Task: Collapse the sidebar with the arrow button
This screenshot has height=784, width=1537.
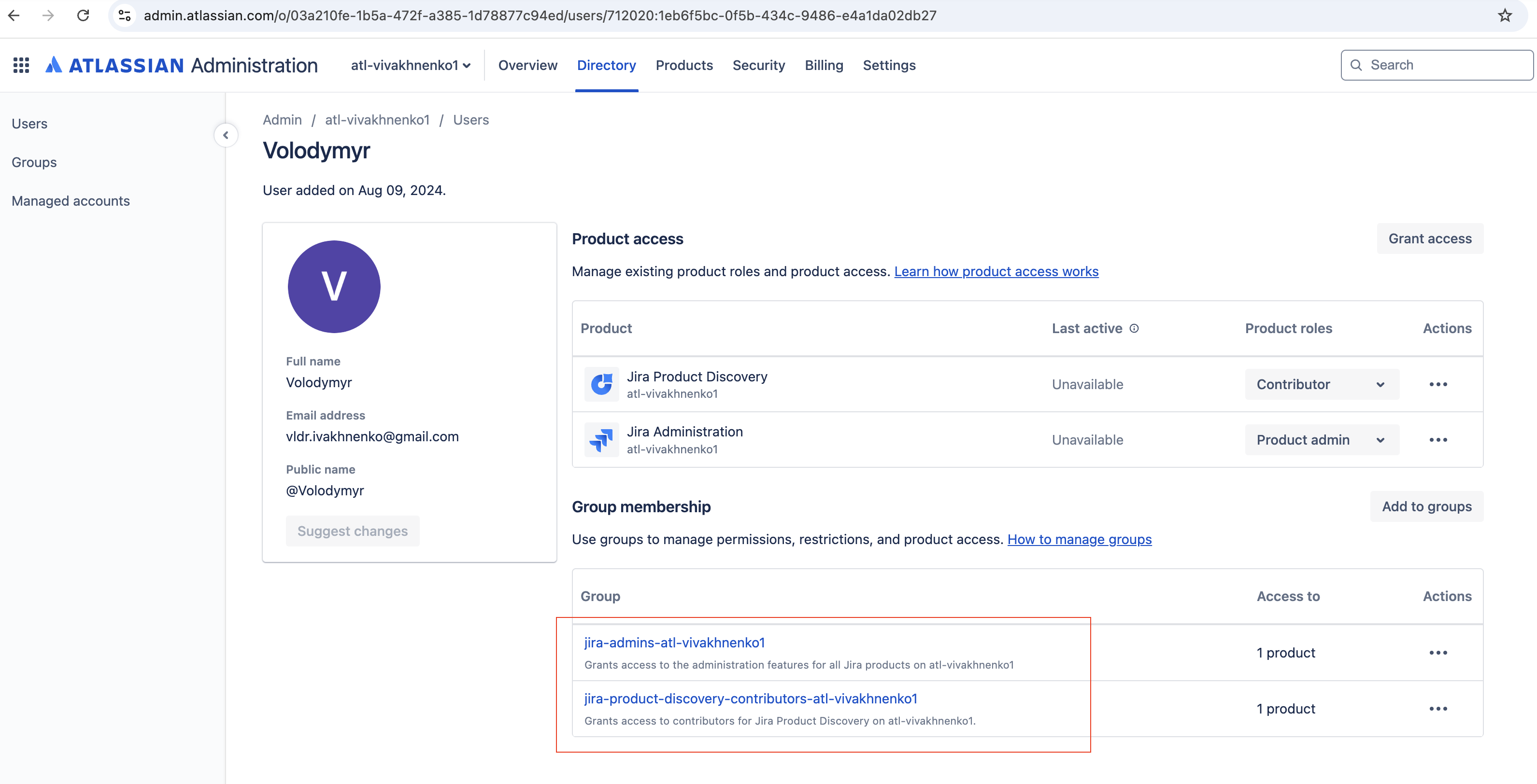Action: click(x=226, y=135)
